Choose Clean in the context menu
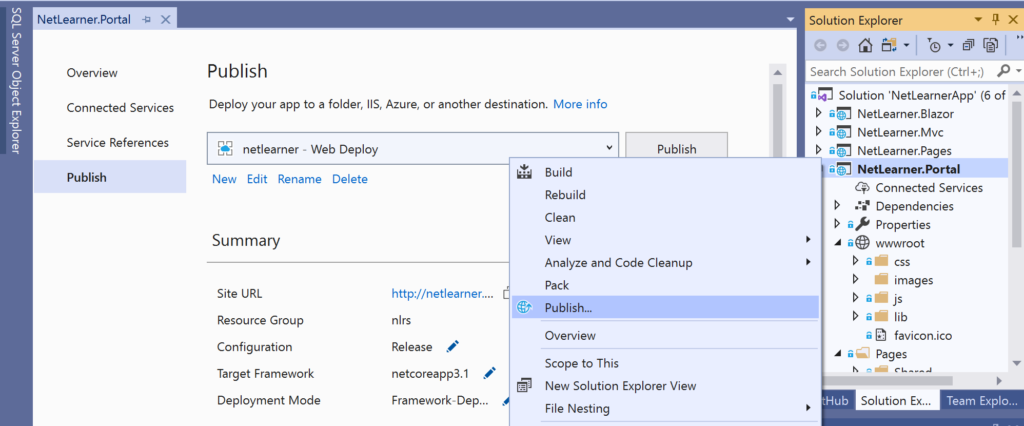Screen dimensions: 1024x426 [665, 218]
